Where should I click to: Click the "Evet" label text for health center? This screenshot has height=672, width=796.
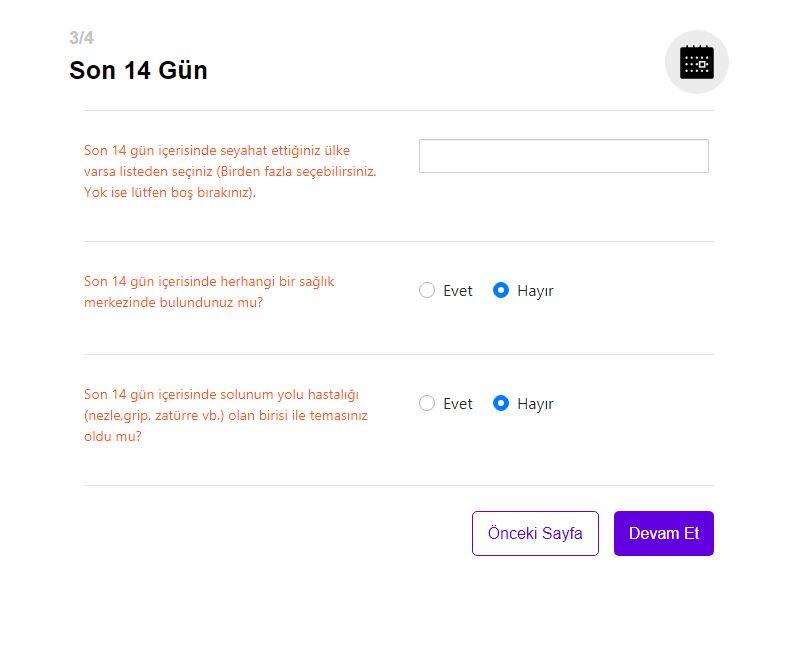pos(458,291)
